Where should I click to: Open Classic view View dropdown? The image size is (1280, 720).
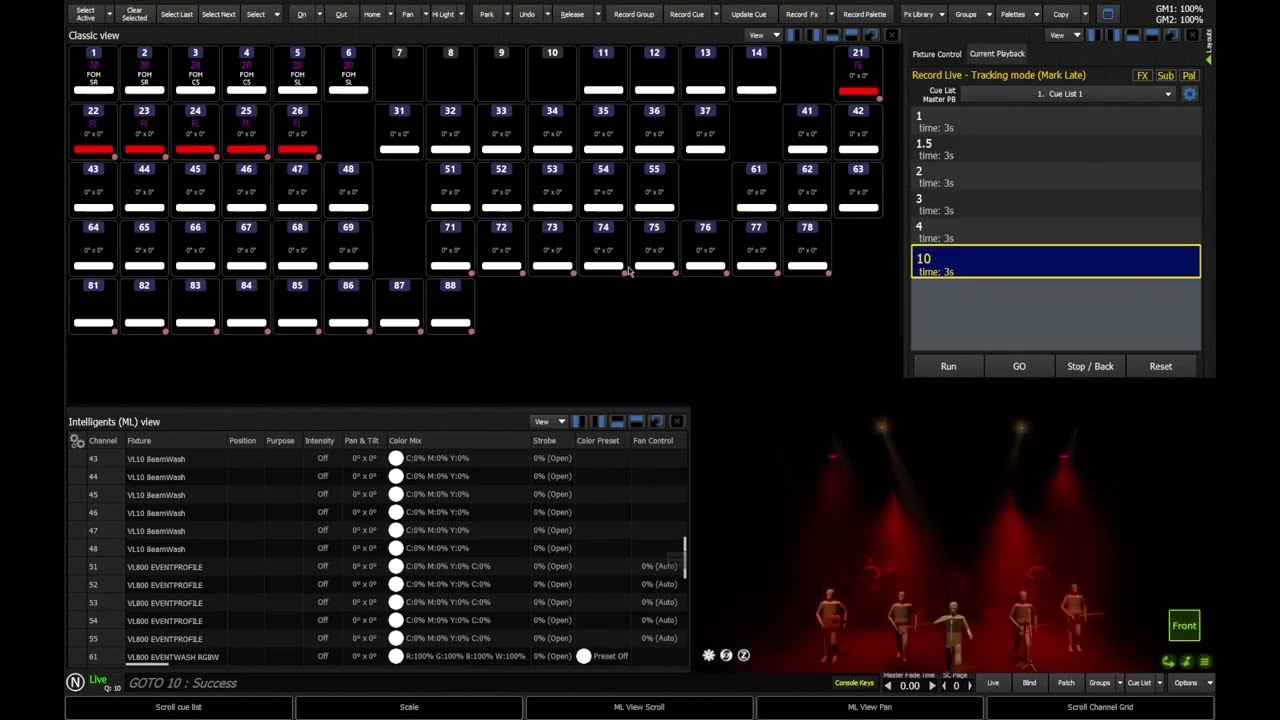tap(763, 35)
